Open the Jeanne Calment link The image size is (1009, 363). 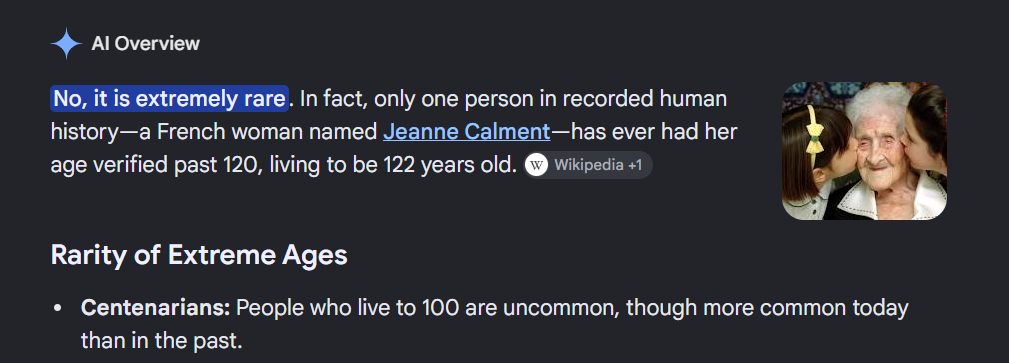[467, 132]
